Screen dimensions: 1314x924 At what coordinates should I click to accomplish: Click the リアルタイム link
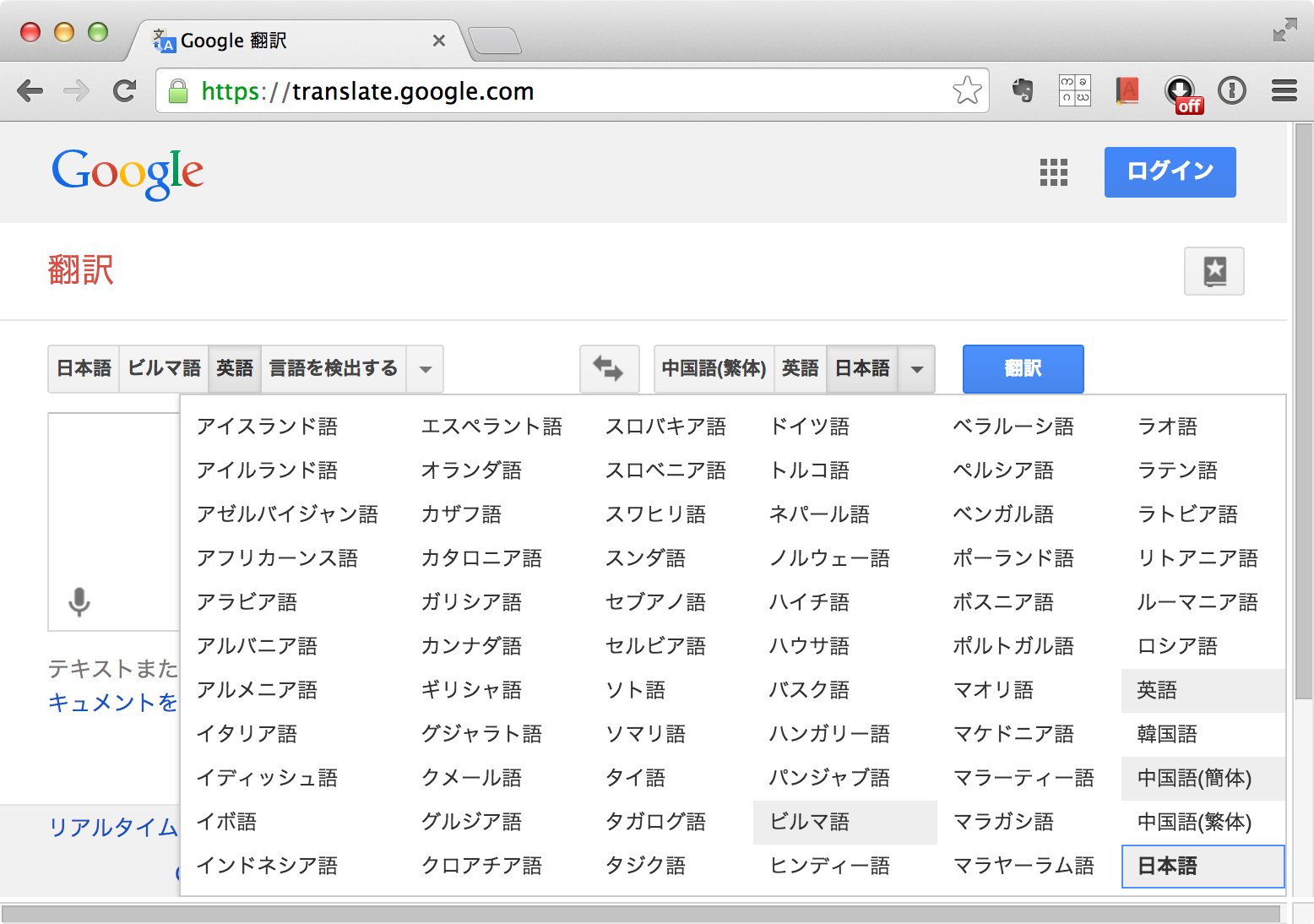point(113,828)
